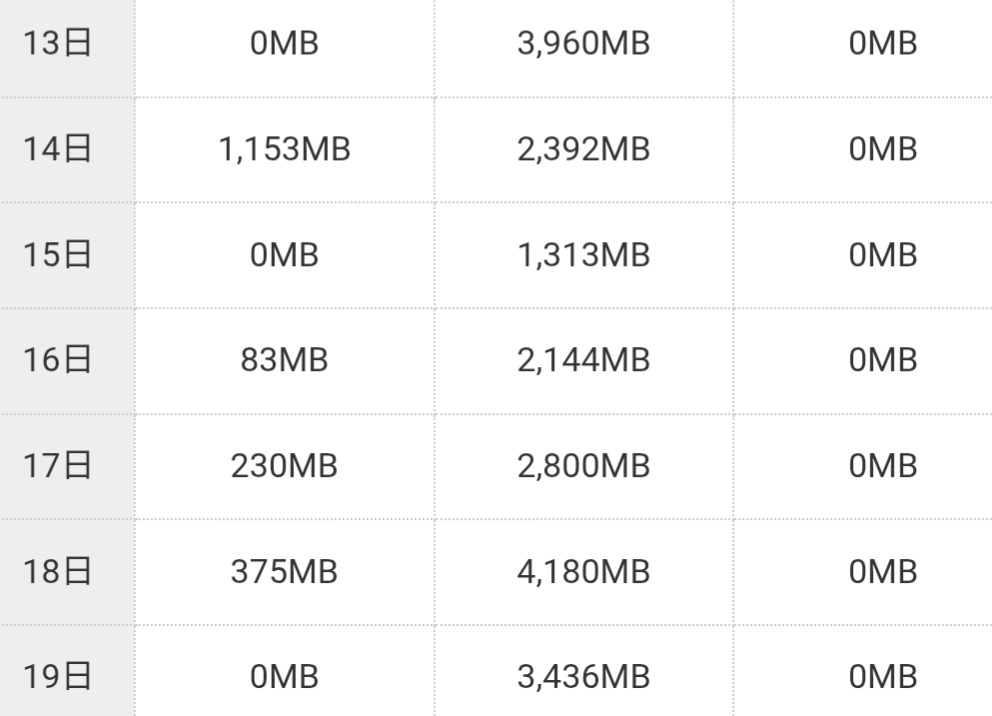Image resolution: width=992 pixels, height=716 pixels.
Task: Select the 19日 row header
Action: (x=57, y=677)
